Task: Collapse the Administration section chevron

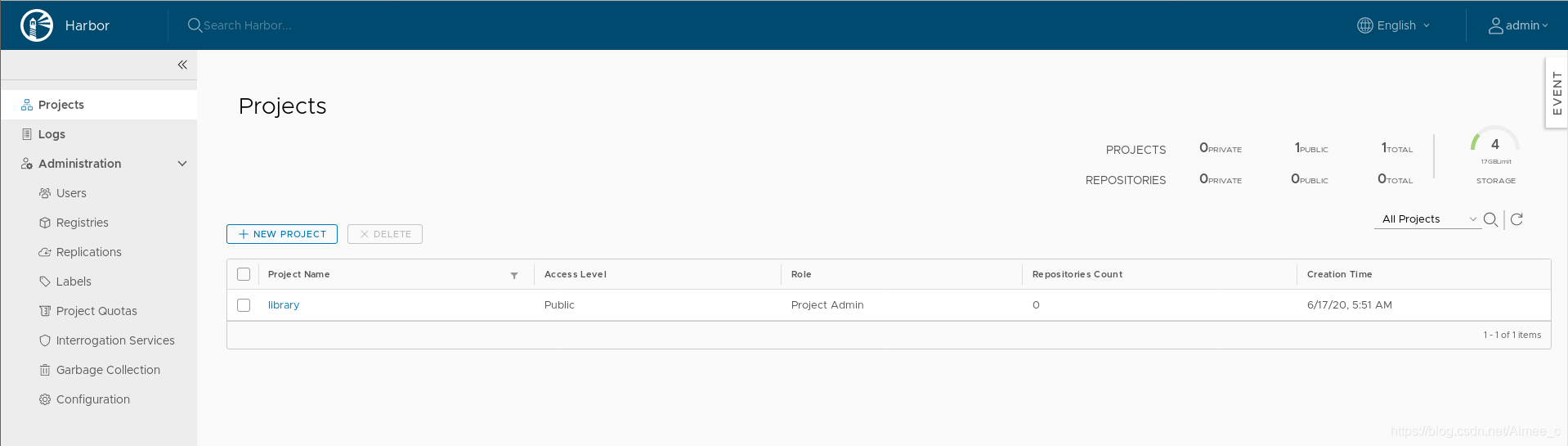Action: click(x=182, y=164)
